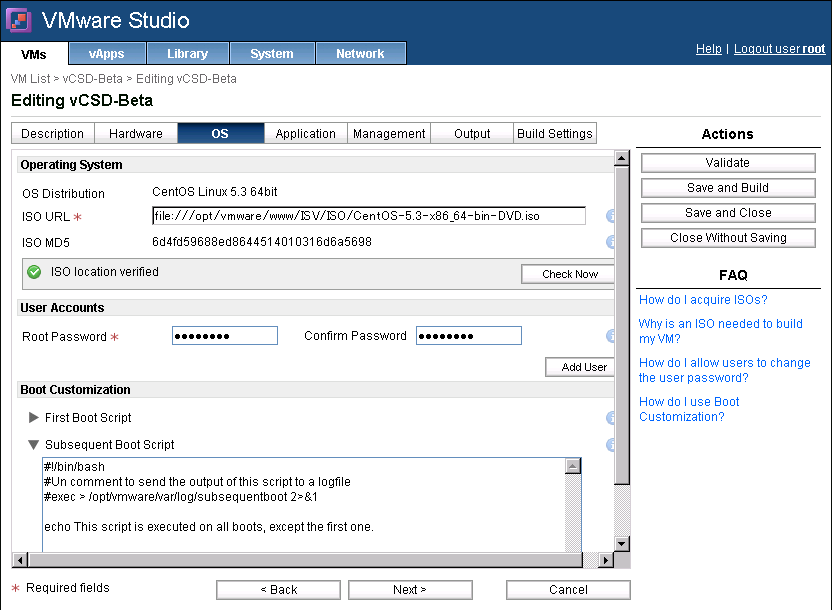
Task: Open info icon beside Confirm Password field
Action: 610,336
